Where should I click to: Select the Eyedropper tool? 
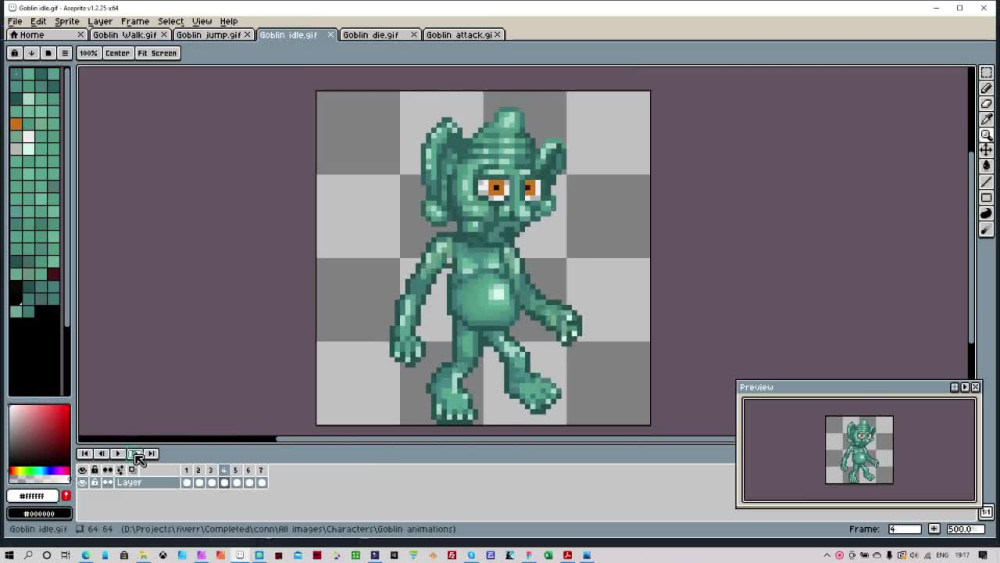click(x=986, y=119)
